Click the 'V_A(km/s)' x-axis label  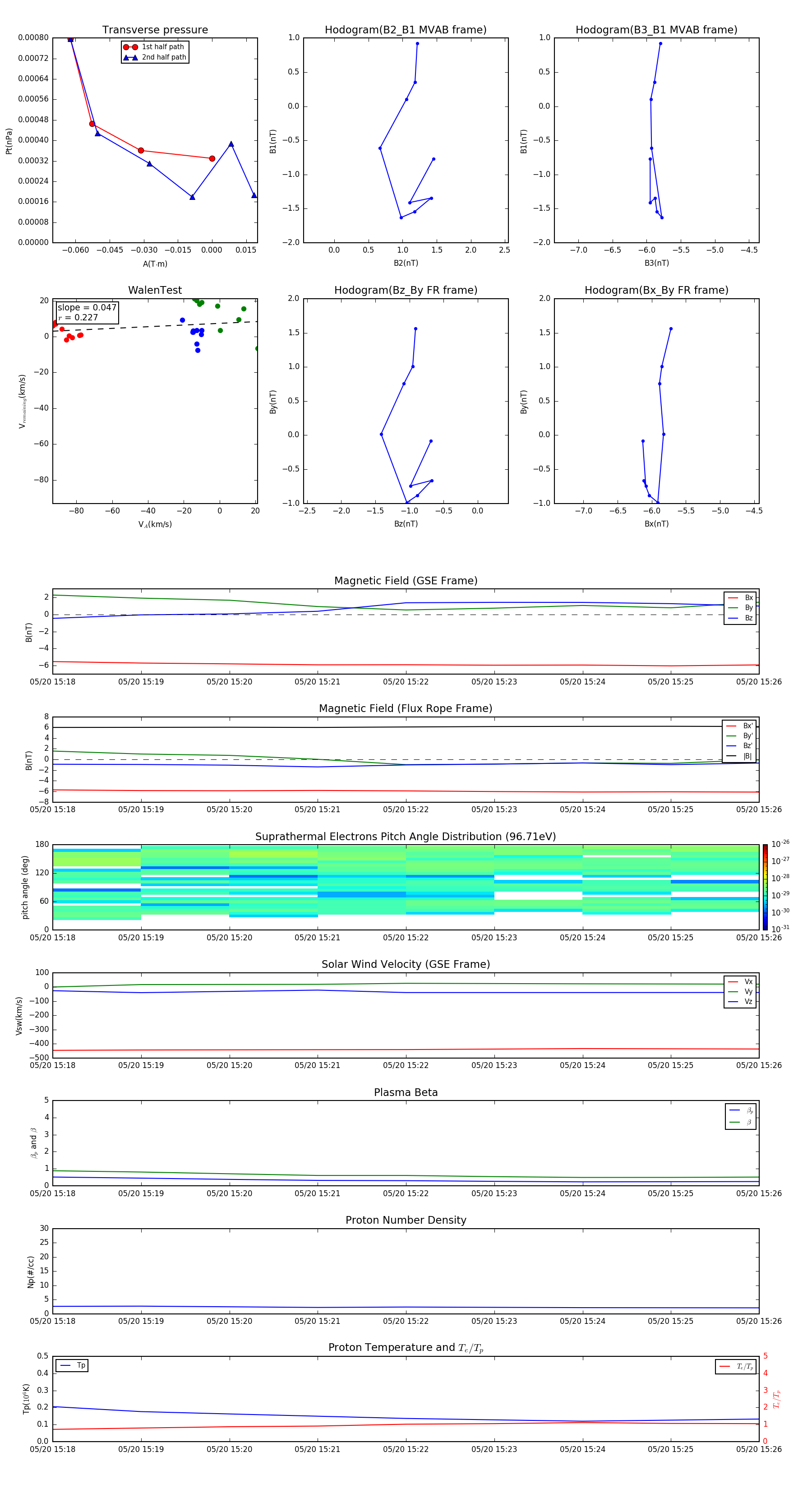[155, 525]
